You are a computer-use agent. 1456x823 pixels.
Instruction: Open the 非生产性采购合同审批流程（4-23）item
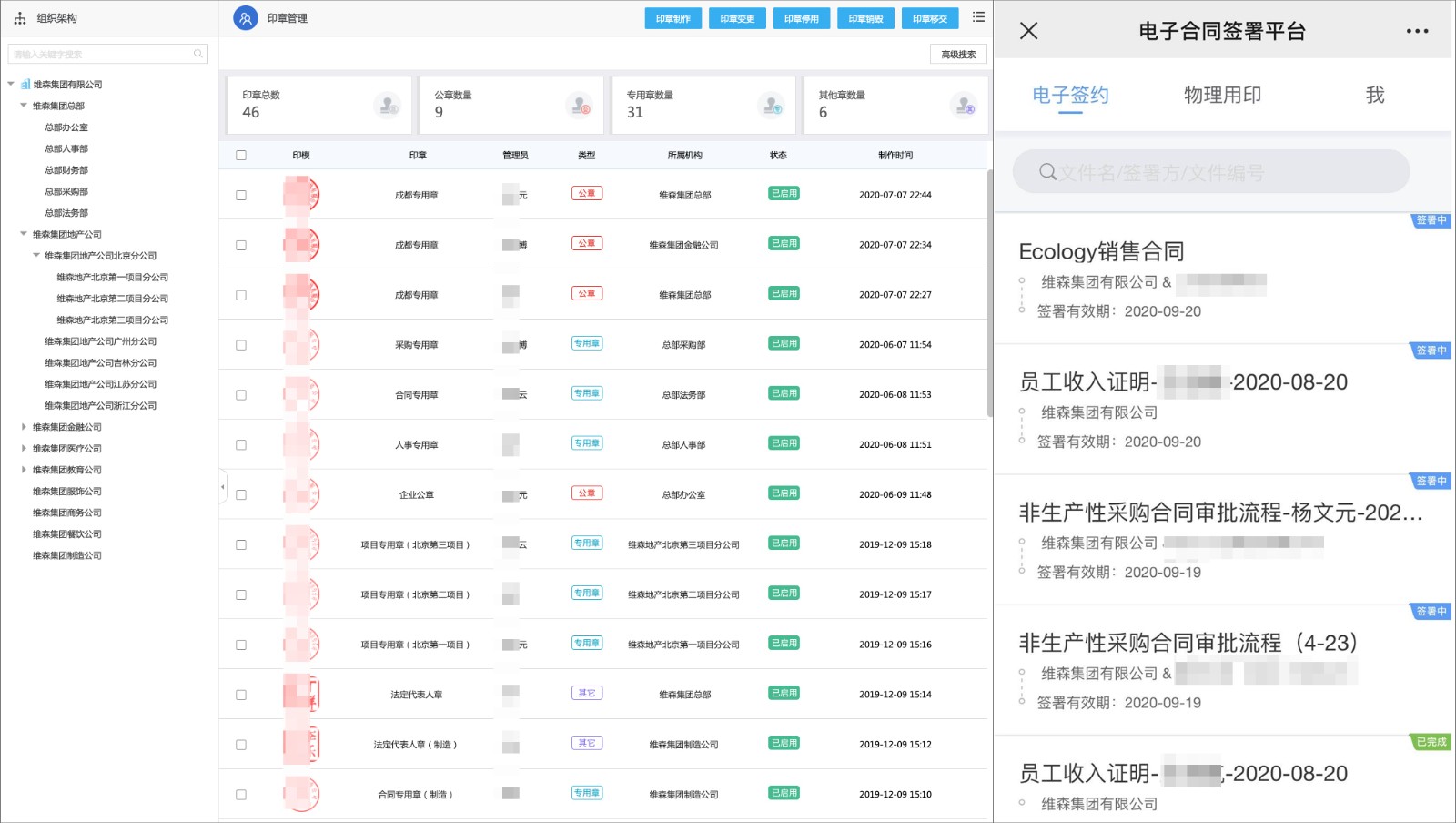[1223, 670]
